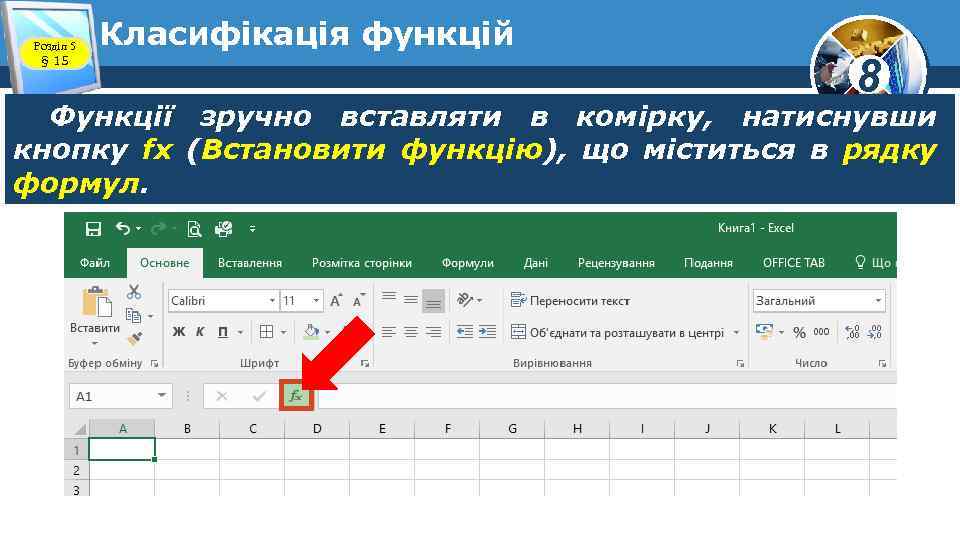Screen dimensions: 960x540
Task: Expand merge options dropdown arrow
Action: [x=737, y=332]
